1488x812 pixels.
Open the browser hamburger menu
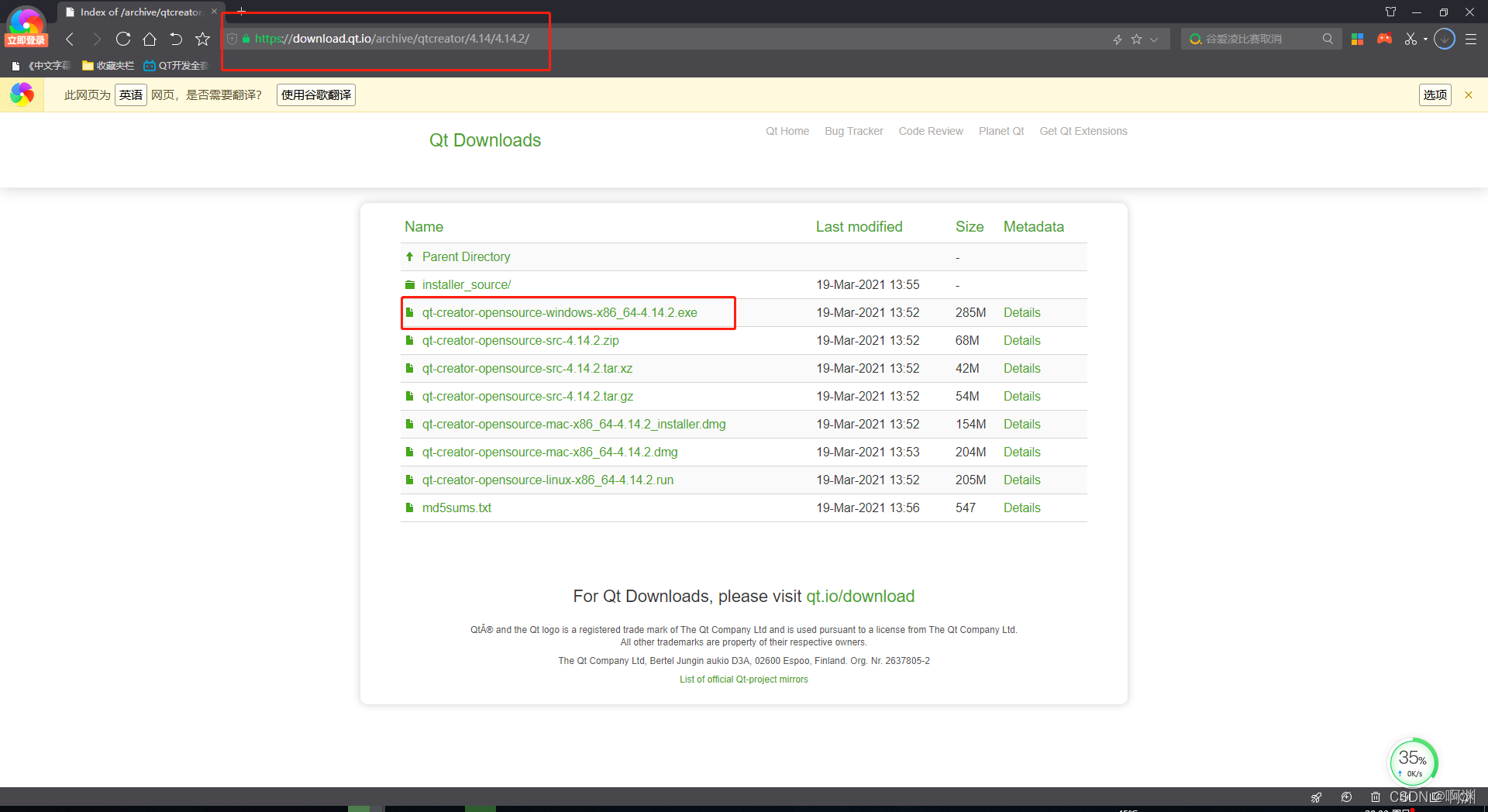(1471, 39)
